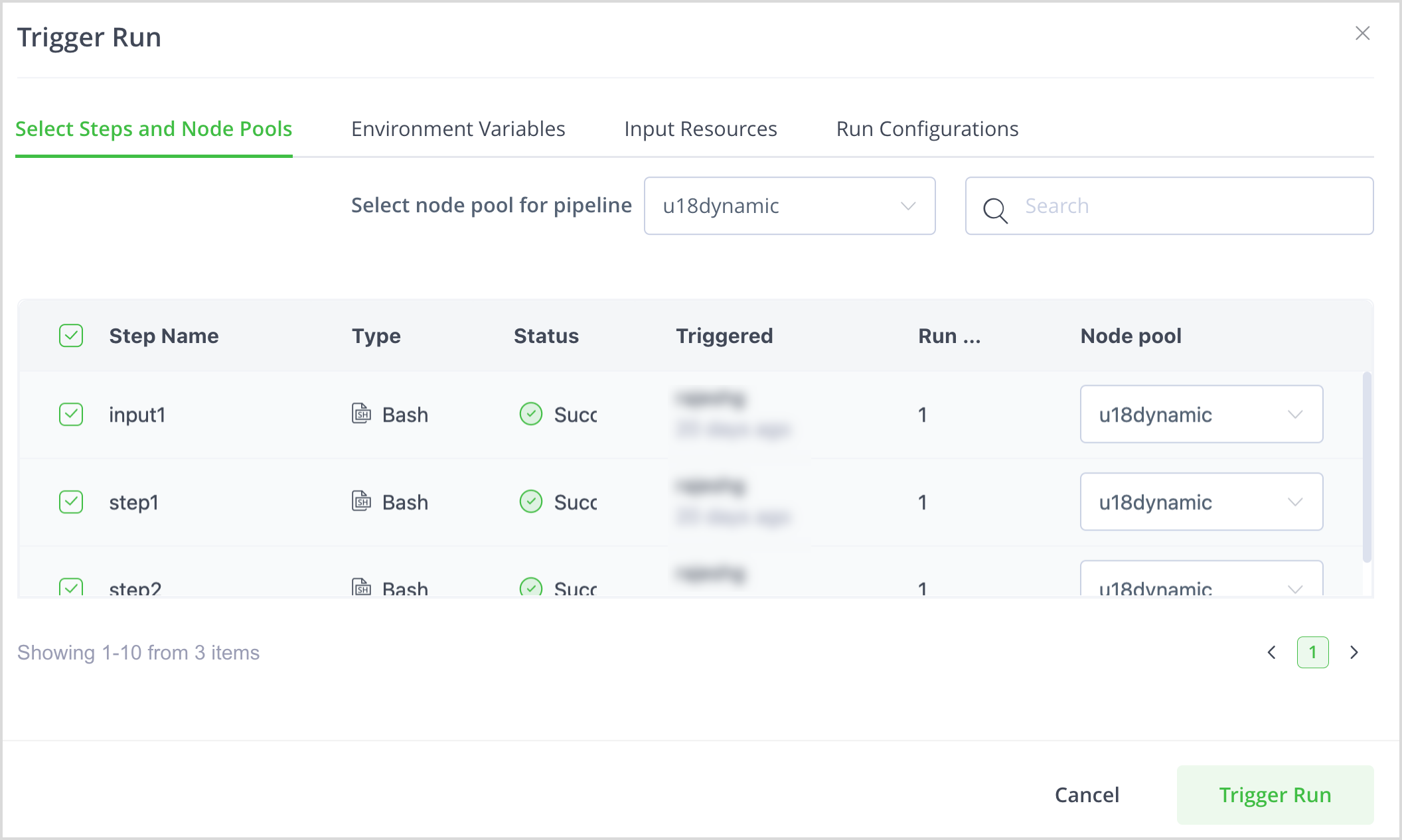Uncheck the input1 step checkbox
Screen dimensions: 1402x840
[x=71, y=414]
